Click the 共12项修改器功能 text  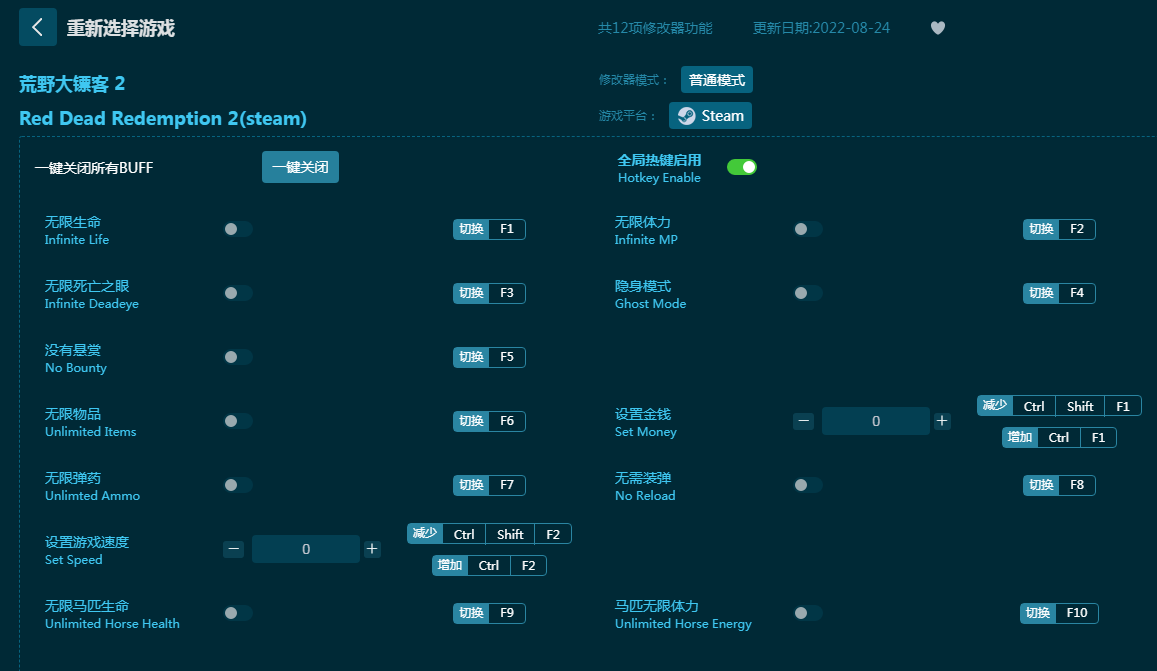click(655, 28)
